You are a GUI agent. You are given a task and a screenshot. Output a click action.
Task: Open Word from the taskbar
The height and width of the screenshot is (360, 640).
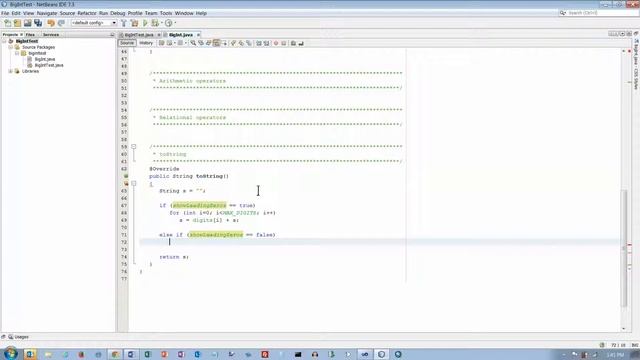(131, 354)
